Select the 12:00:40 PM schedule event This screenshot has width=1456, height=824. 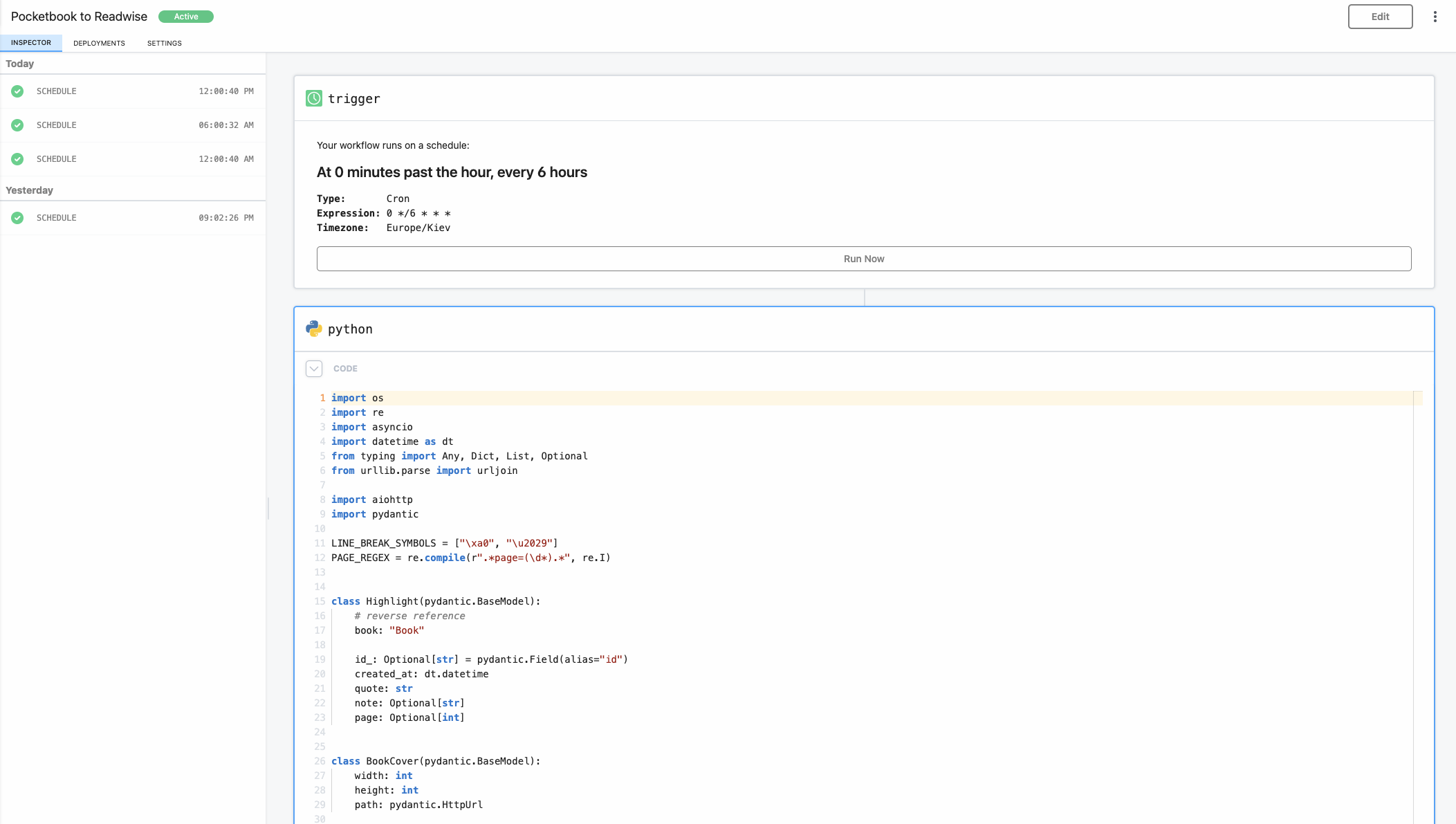133,91
